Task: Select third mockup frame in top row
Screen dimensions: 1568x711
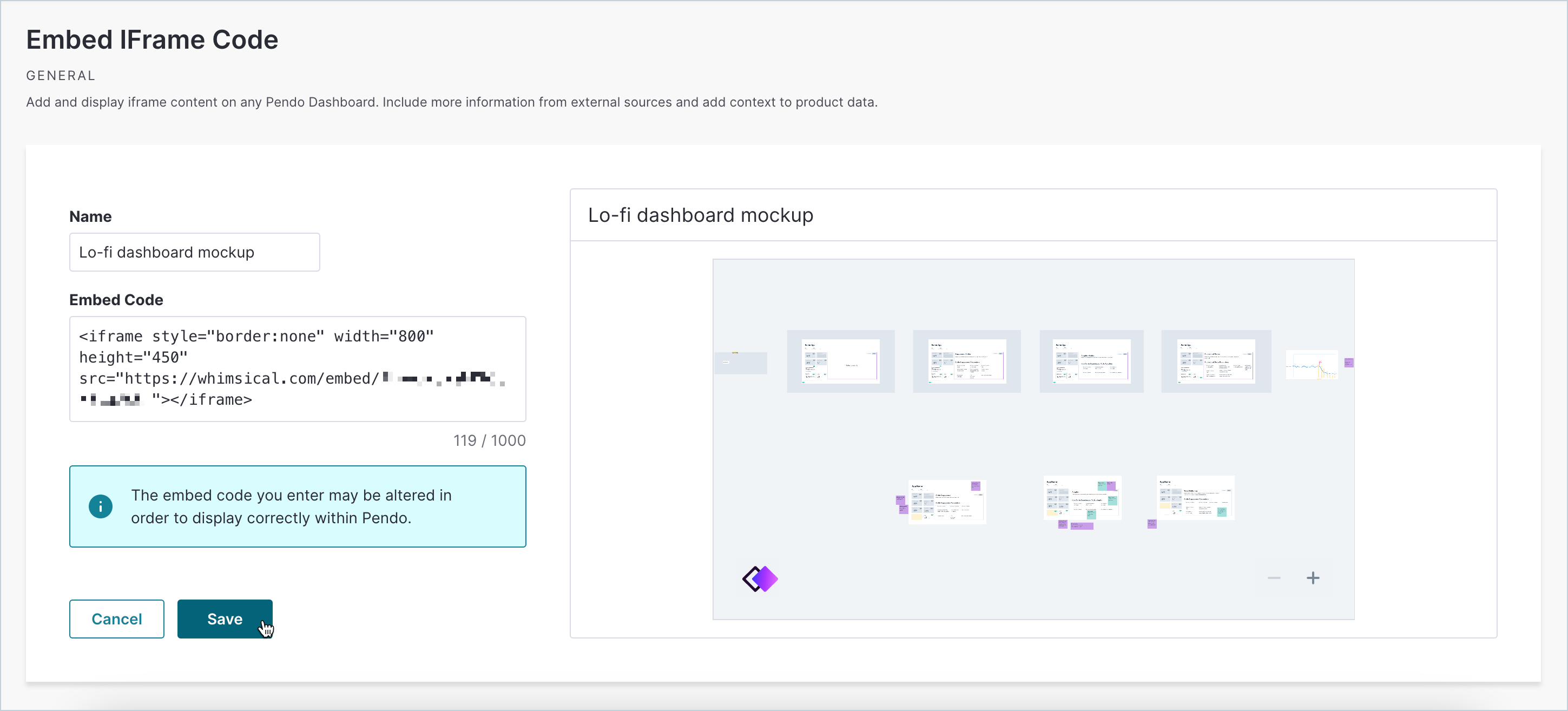Action: (x=1091, y=361)
